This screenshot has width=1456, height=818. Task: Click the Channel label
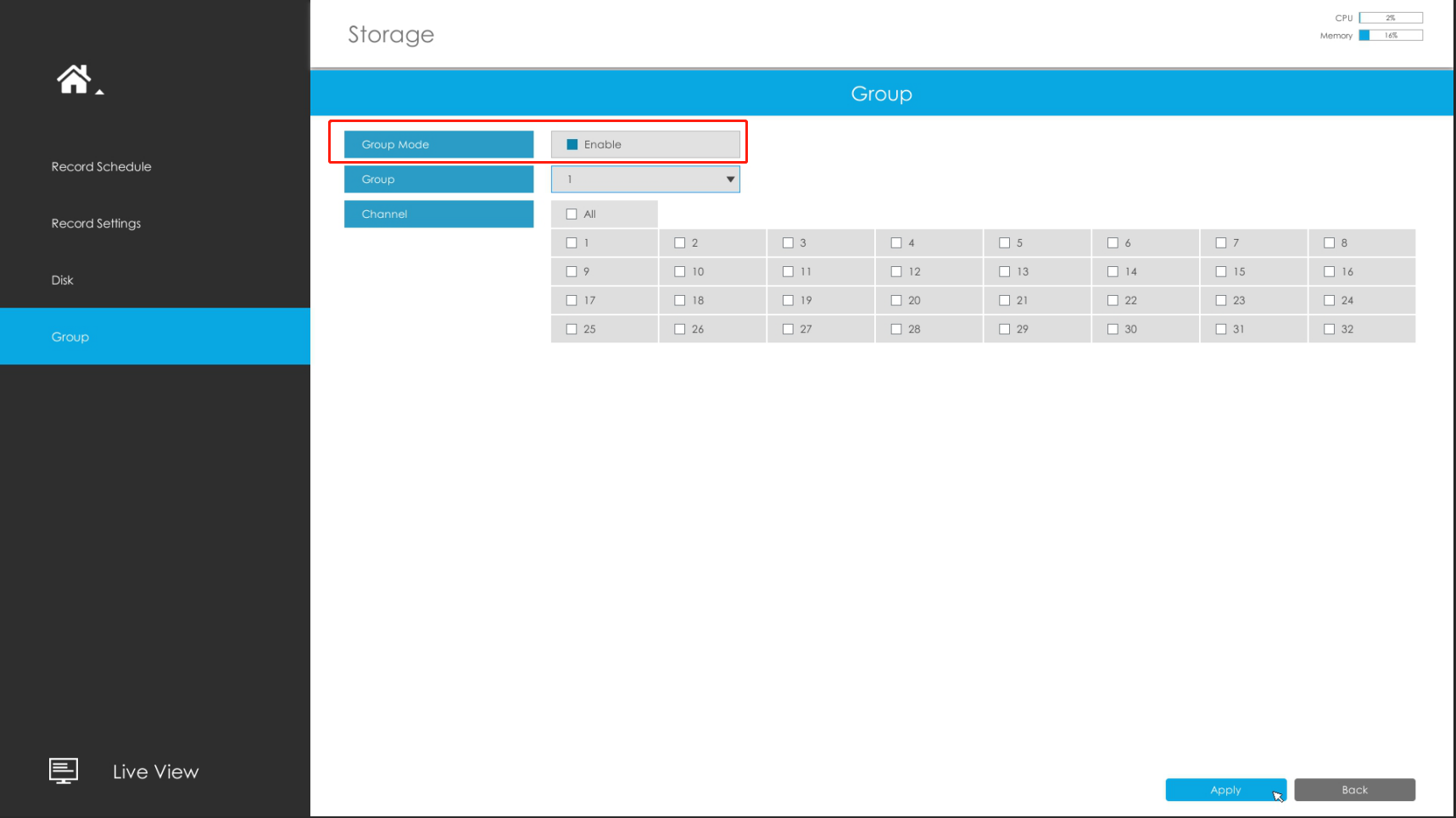coord(438,214)
